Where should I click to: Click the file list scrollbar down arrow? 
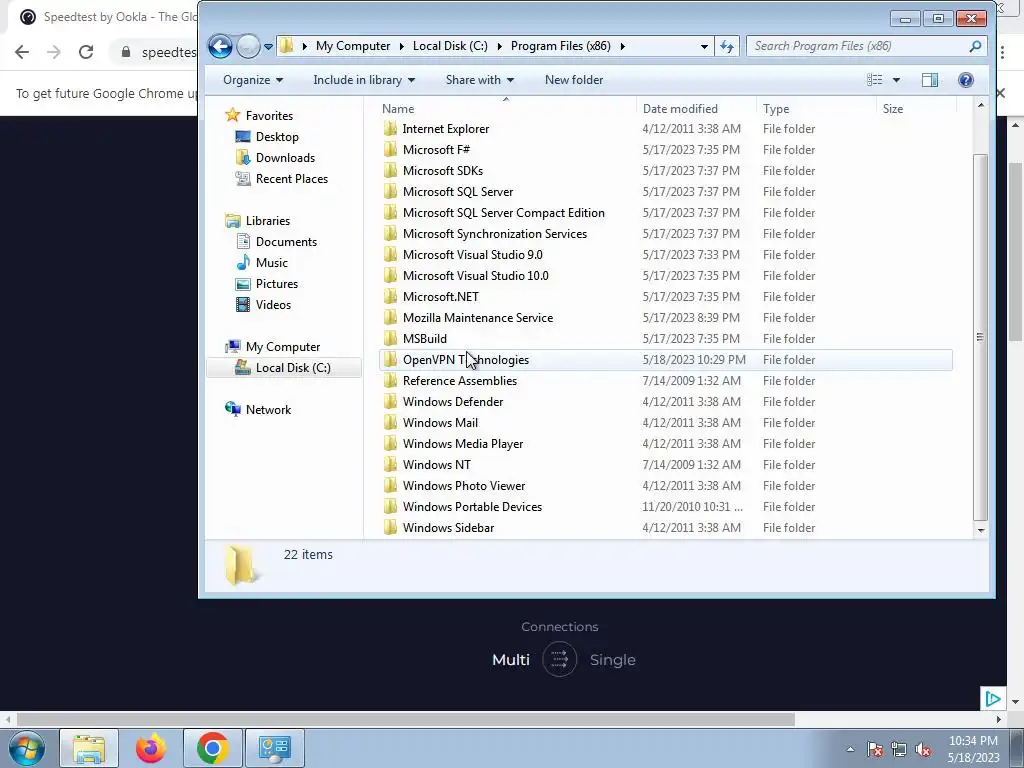(980, 530)
